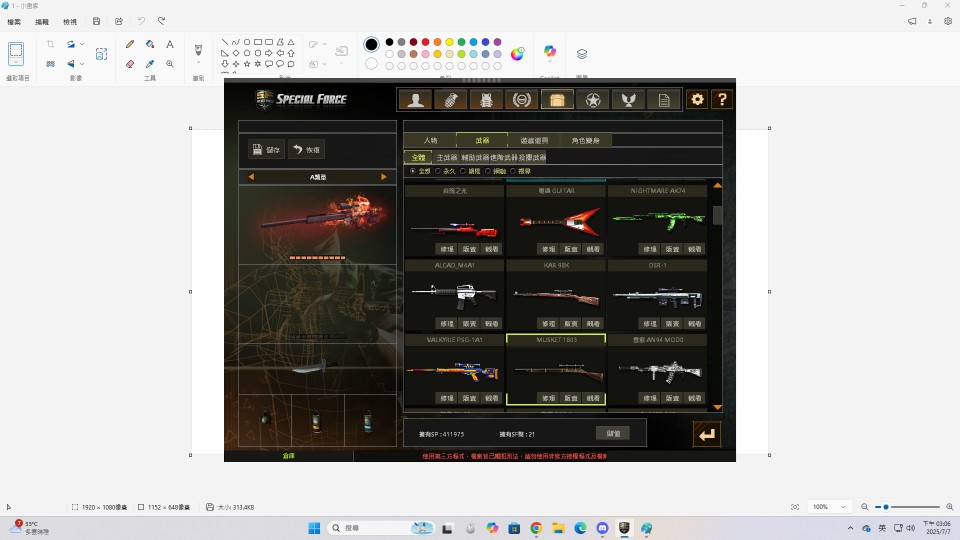Image resolution: width=960 pixels, height=540 pixels.
Task: Expand the Copilot dropdown chevron
Action: 550,61
